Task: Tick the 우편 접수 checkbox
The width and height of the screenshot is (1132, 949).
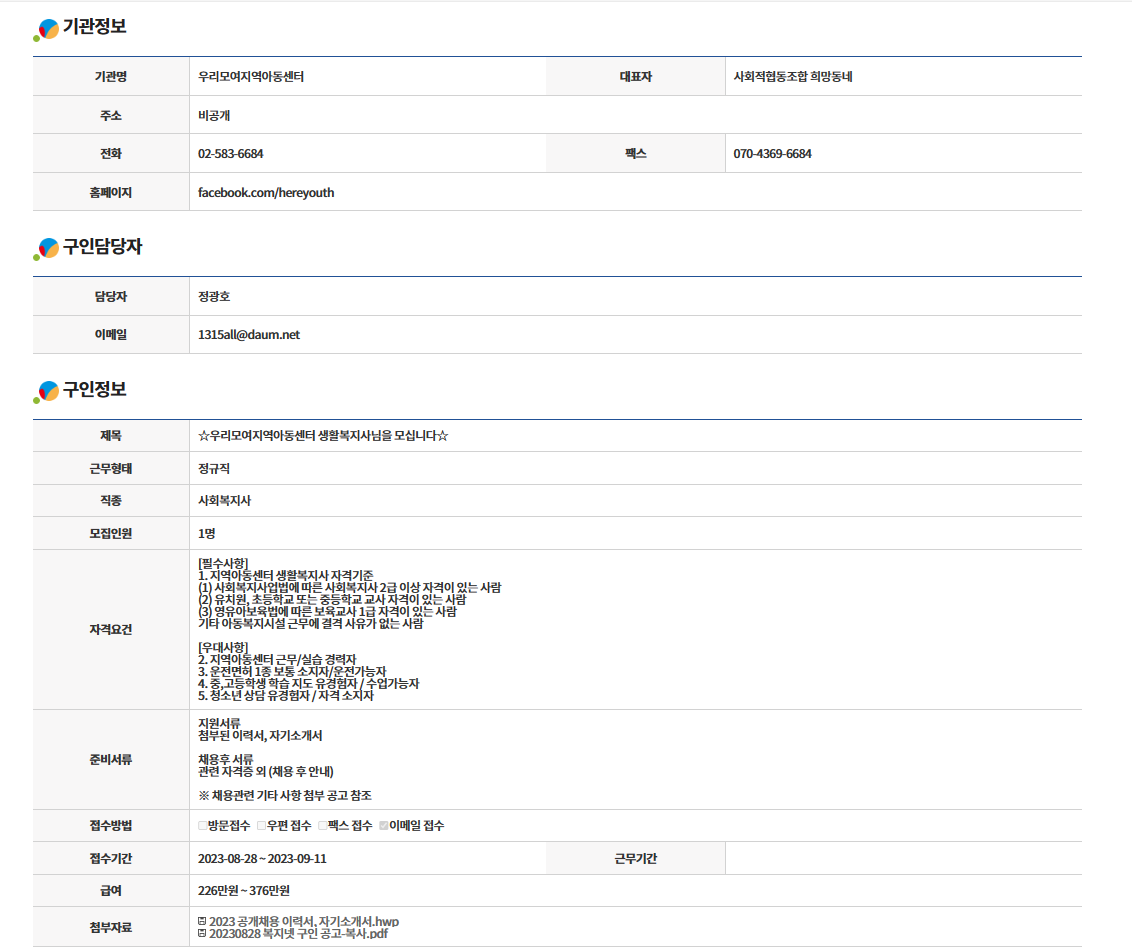Action: point(261,826)
